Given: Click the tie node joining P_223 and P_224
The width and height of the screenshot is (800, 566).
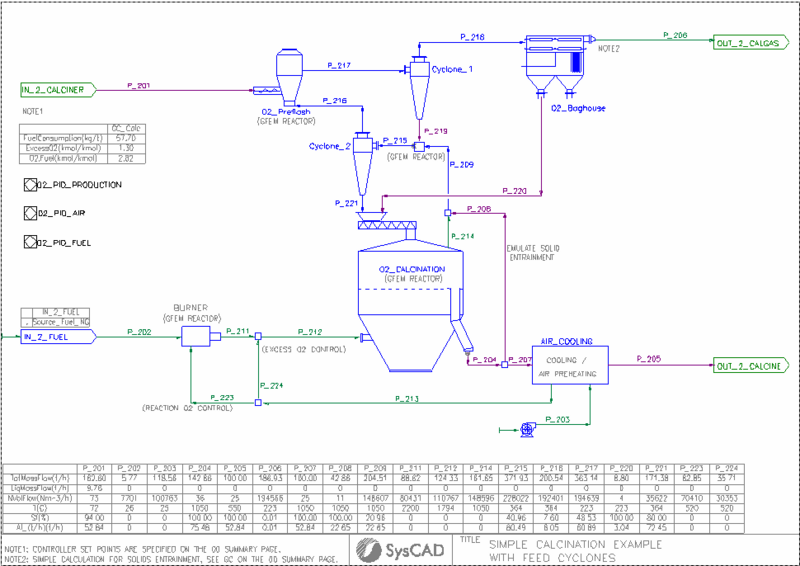Looking at the screenshot, I should coord(258,403).
